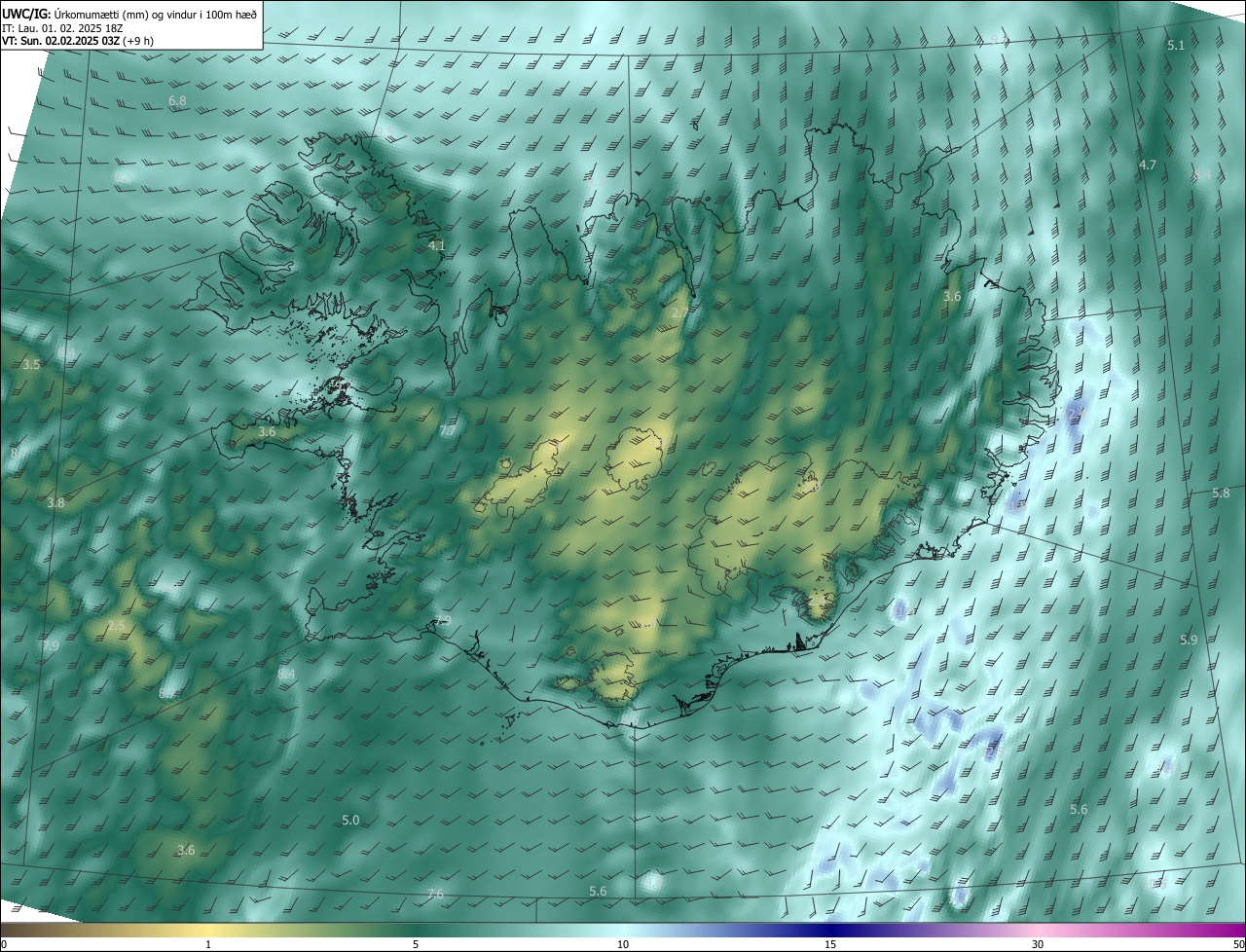The width and height of the screenshot is (1246, 952).
Task: Select the 5.1 value label
Action: 1176,46
